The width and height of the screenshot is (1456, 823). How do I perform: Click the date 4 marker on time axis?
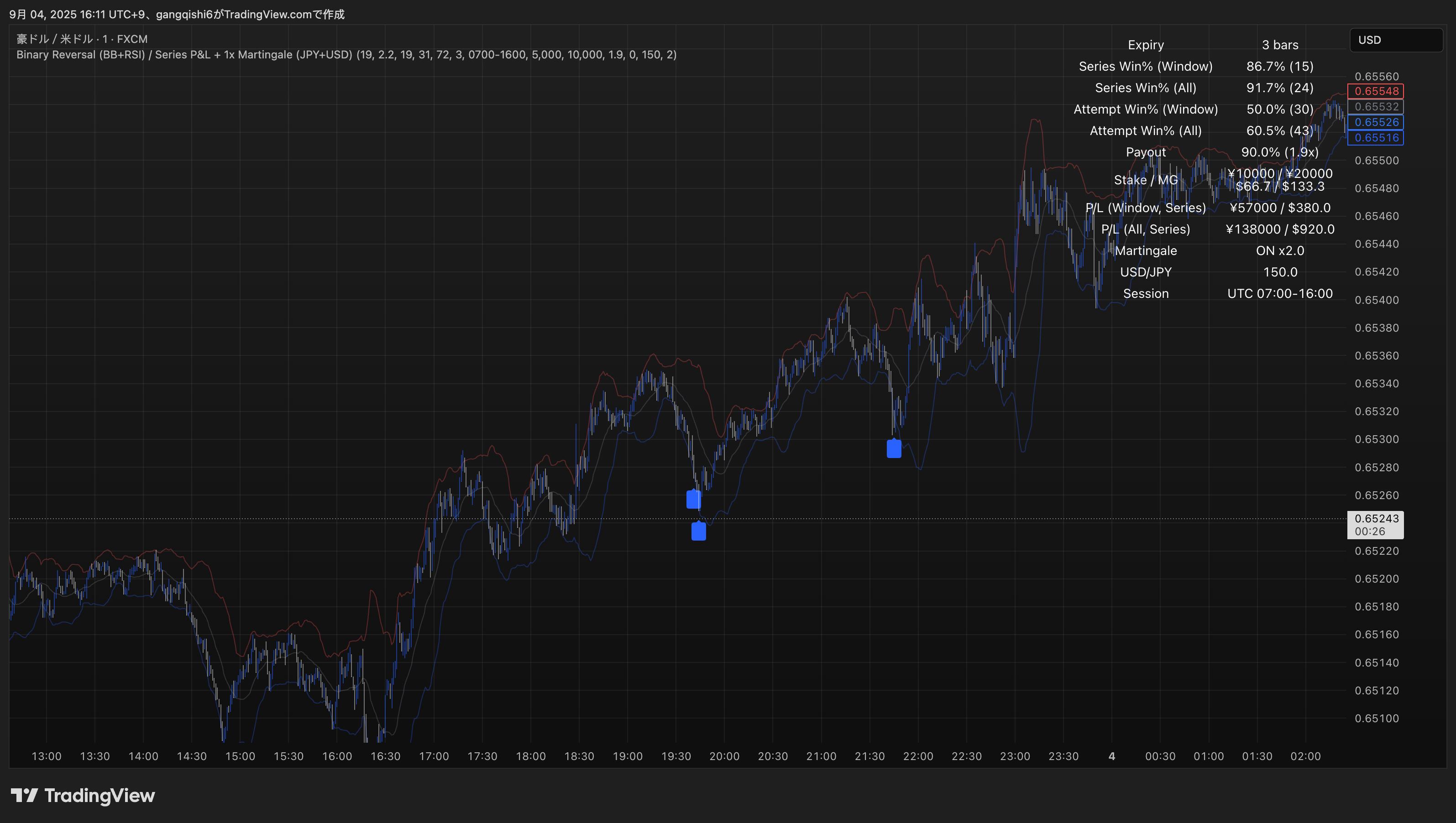(1112, 756)
